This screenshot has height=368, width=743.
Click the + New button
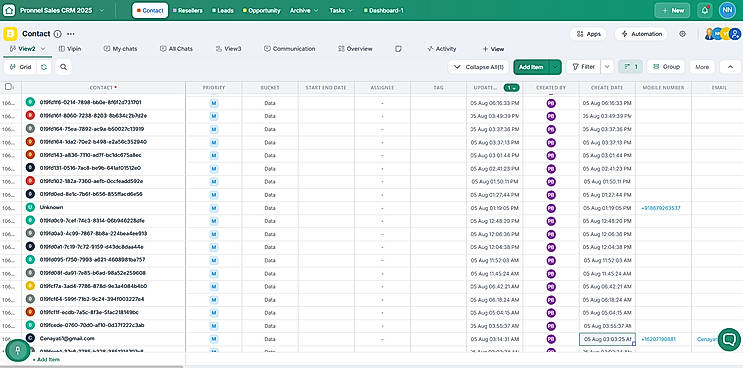672,10
